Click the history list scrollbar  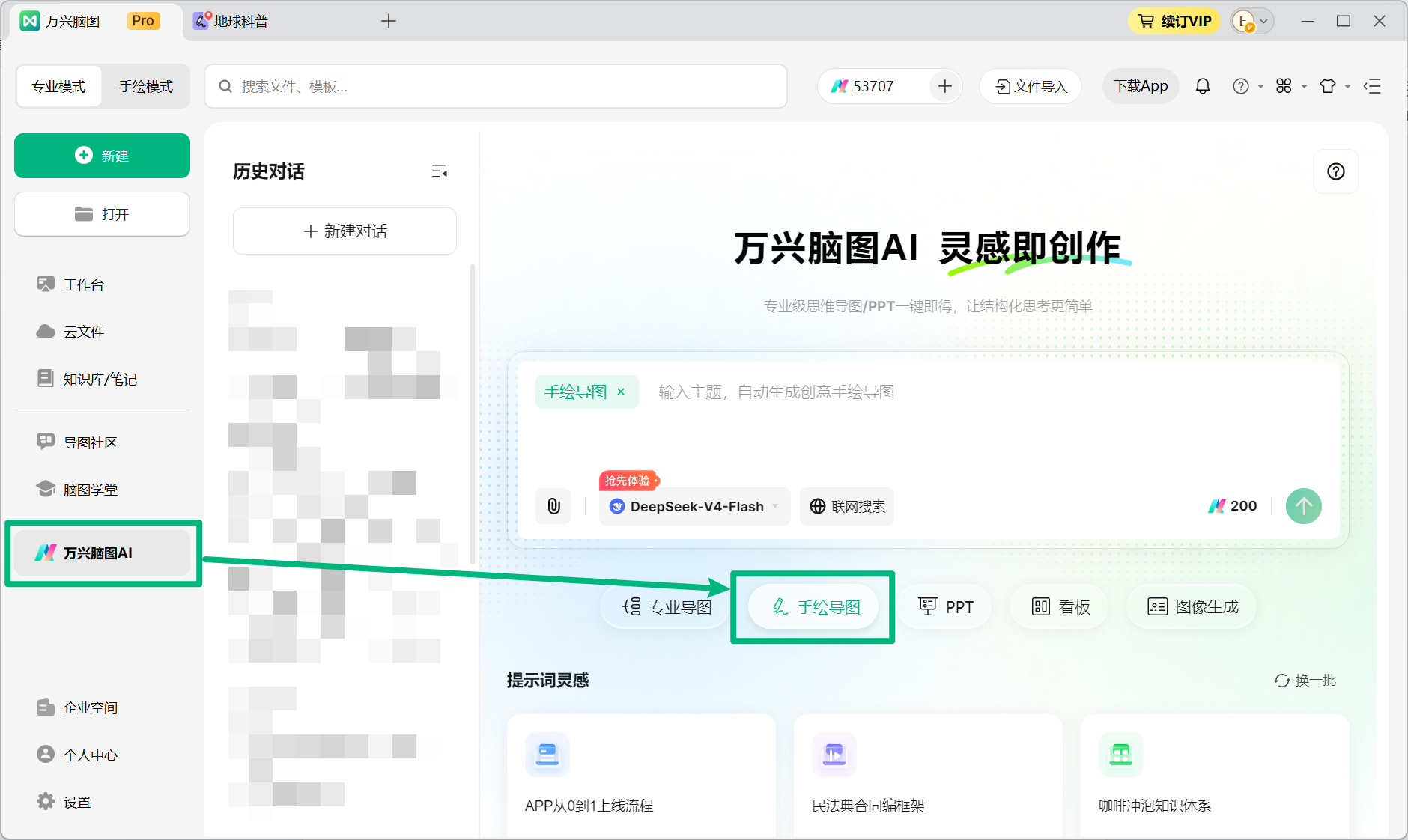[473, 413]
